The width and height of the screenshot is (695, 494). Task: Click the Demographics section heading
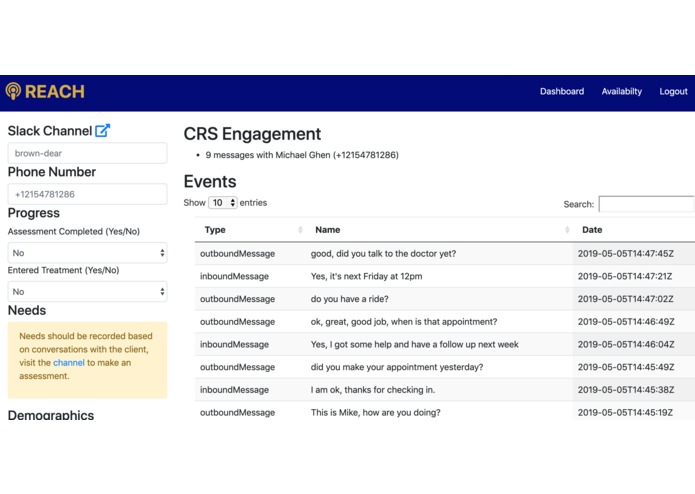51,415
